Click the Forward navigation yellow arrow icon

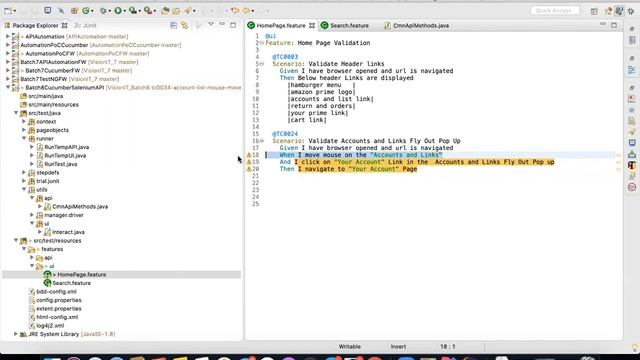(247, 11)
